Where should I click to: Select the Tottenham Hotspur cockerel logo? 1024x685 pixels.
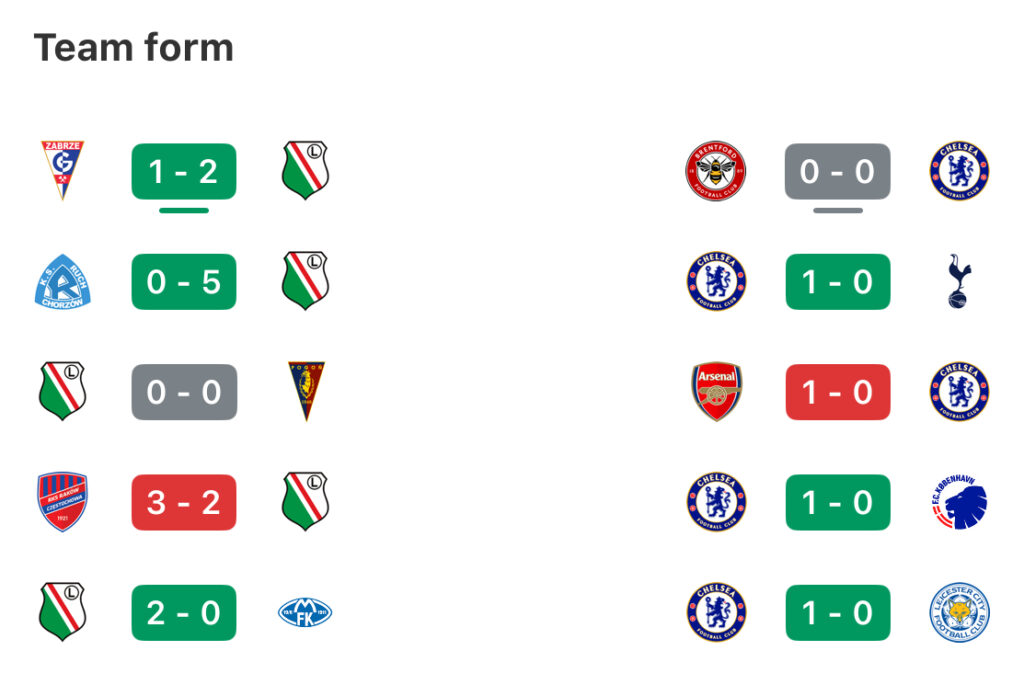pos(959,281)
